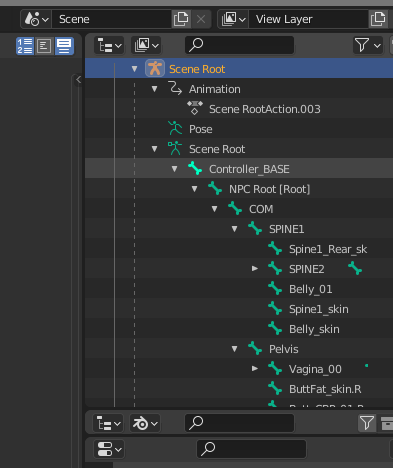Click the Belly_skin bone icon
This screenshot has width=393, height=468.
coord(275,328)
